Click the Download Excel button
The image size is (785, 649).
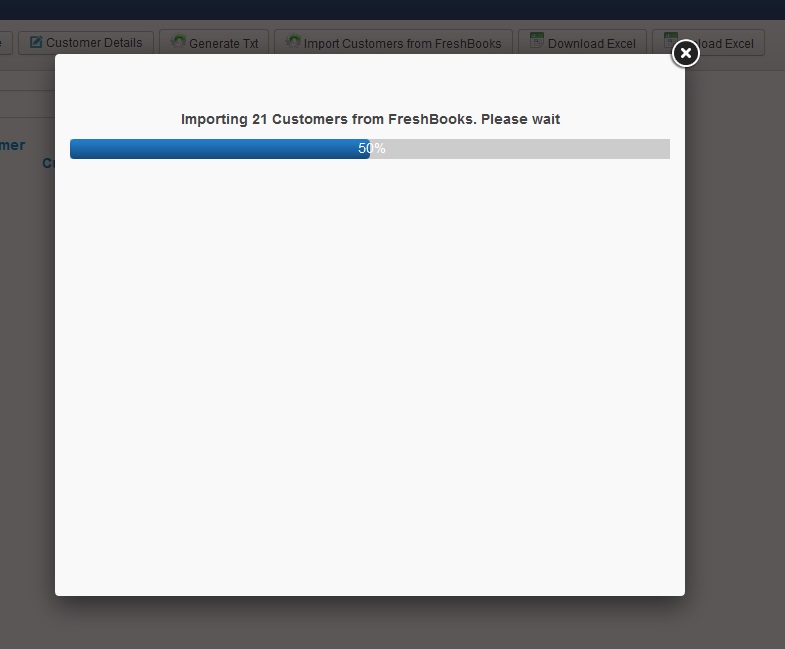[x=582, y=43]
